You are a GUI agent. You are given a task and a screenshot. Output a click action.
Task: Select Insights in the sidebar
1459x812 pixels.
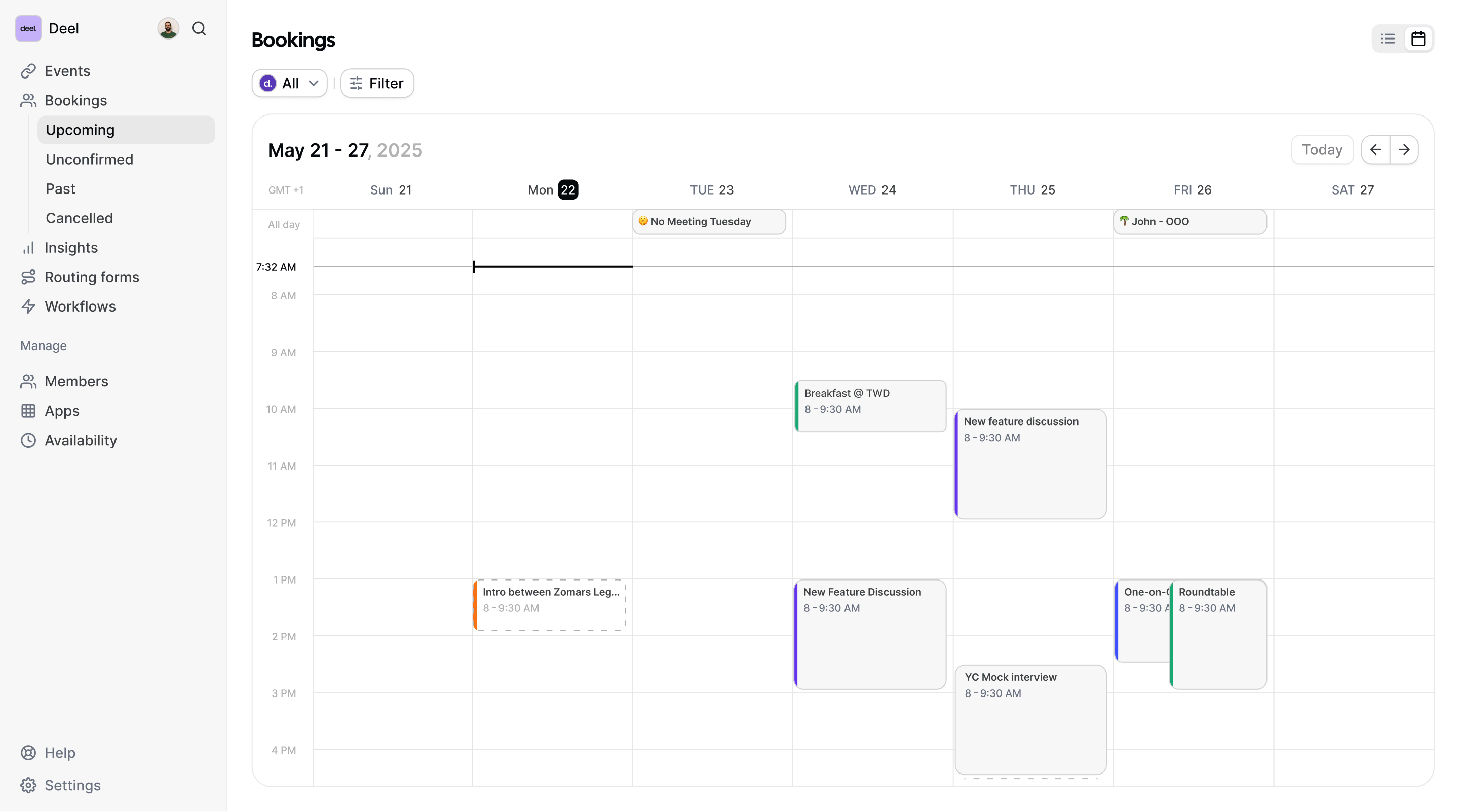pos(71,248)
